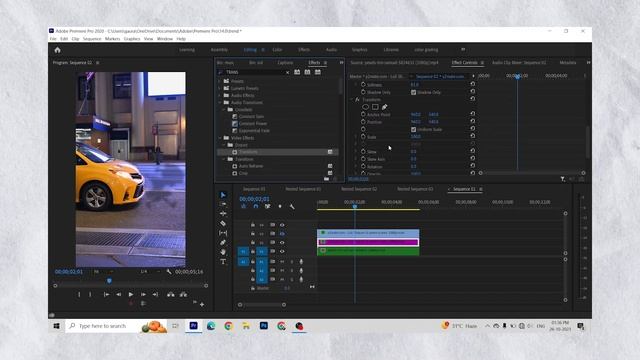The height and width of the screenshot is (360, 640).
Task: Select the Ripple Edit tool
Action: tap(223, 213)
